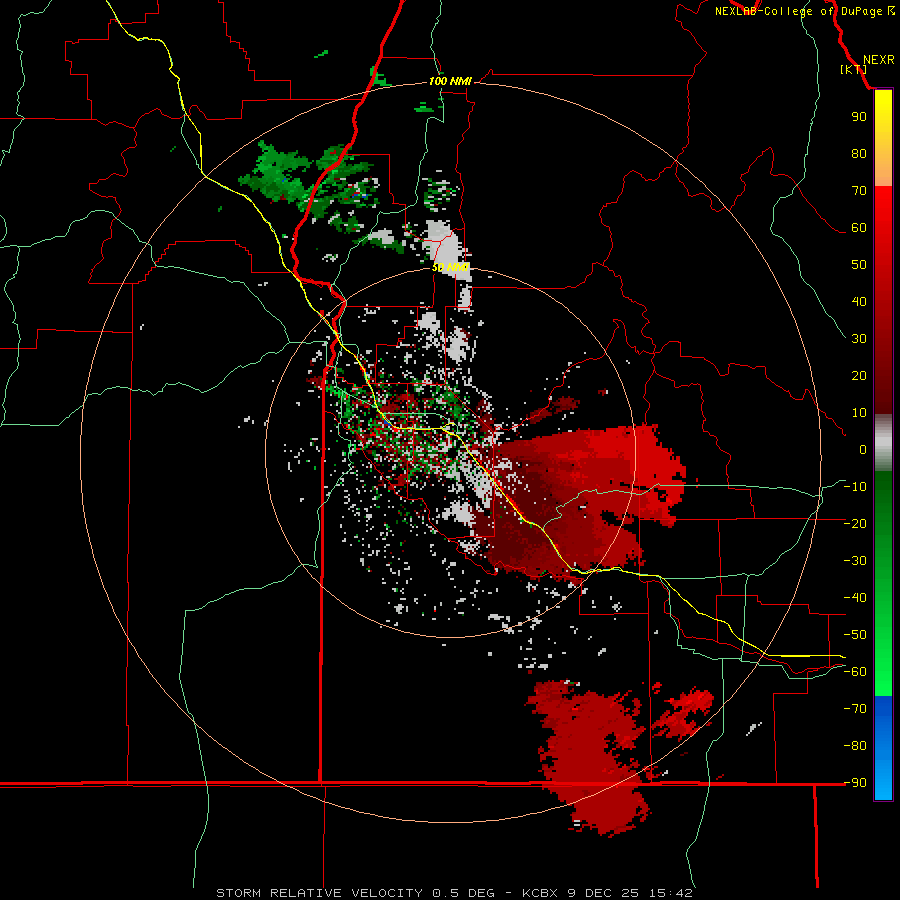Click the [KT] units label
Viewport: 900px width, 900px height.
coord(854,69)
